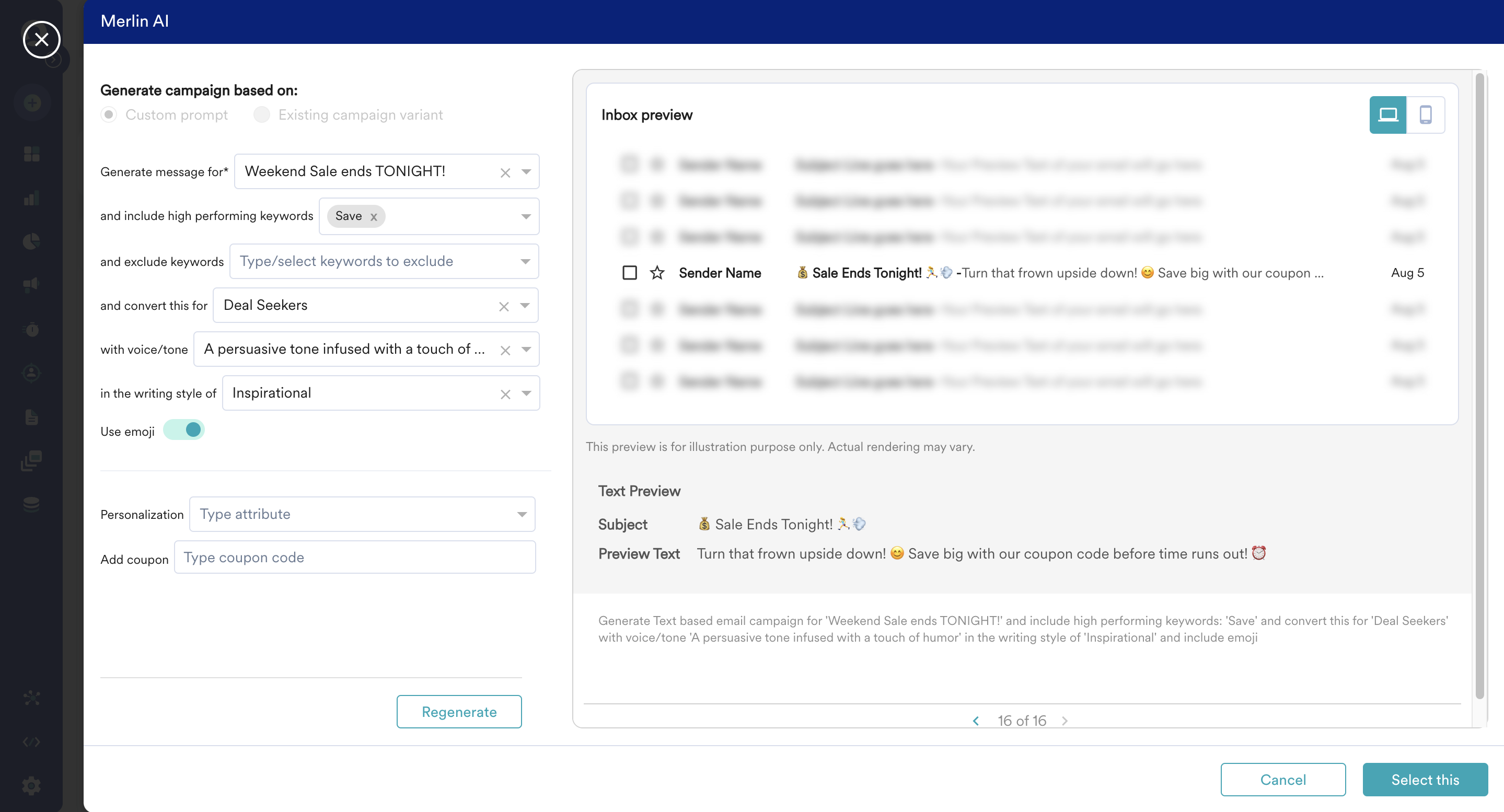Image resolution: width=1504 pixels, height=812 pixels.
Task: Click the Cancel button
Action: pos(1283,779)
